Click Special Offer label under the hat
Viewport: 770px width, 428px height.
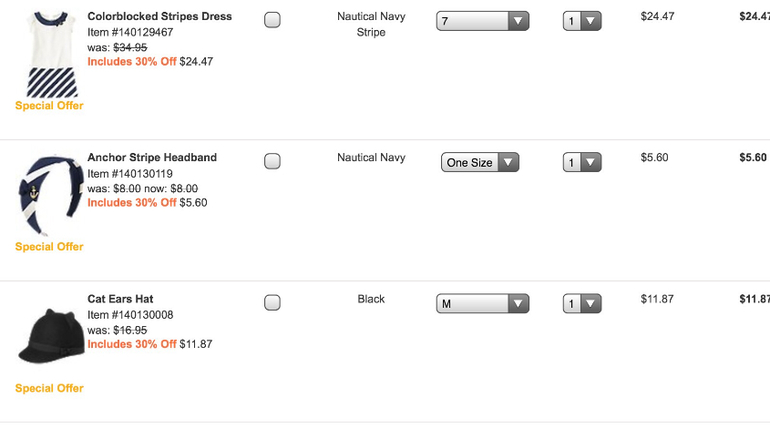tap(49, 388)
